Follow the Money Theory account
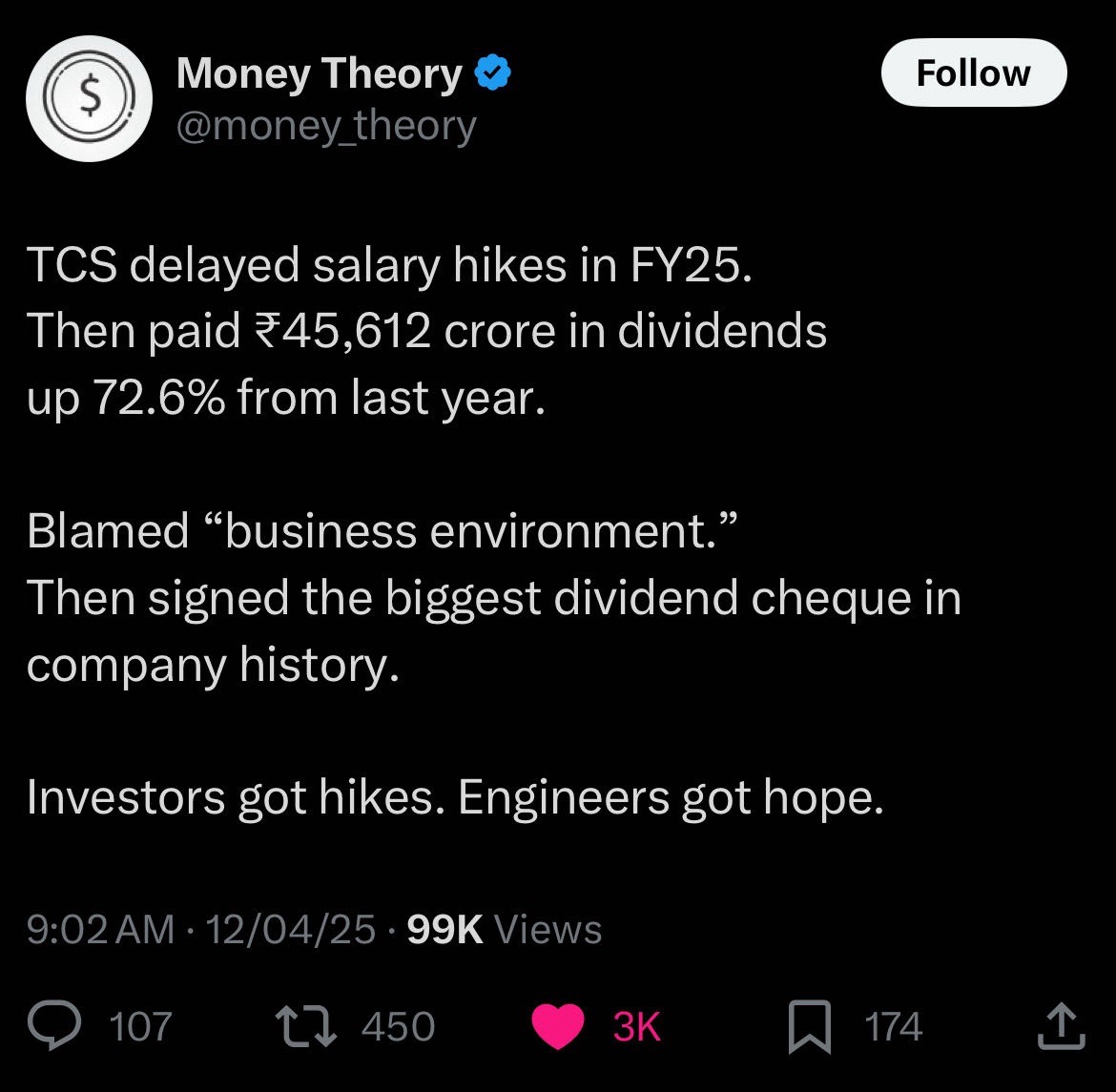The width and height of the screenshot is (1116, 1092). pyautogui.click(x=973, y=72)
